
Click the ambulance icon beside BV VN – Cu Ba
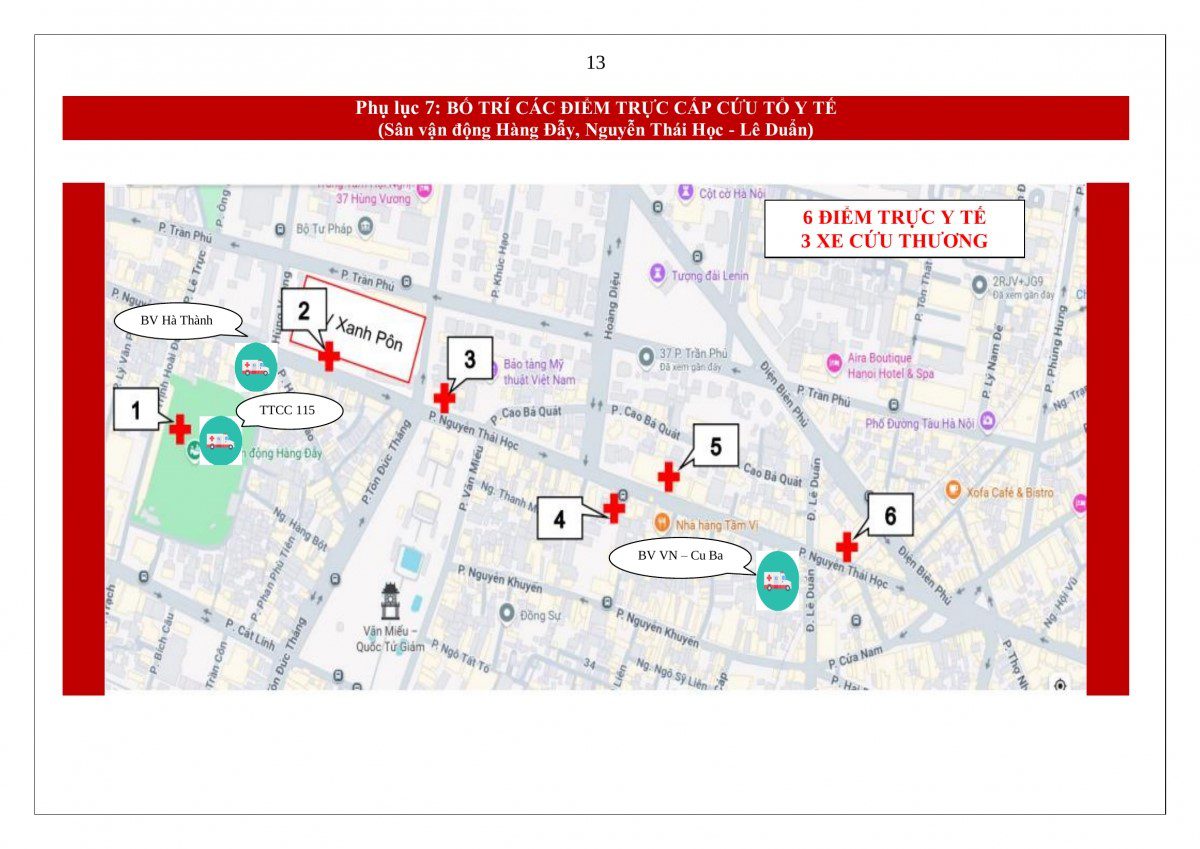(x=777, y=581)
